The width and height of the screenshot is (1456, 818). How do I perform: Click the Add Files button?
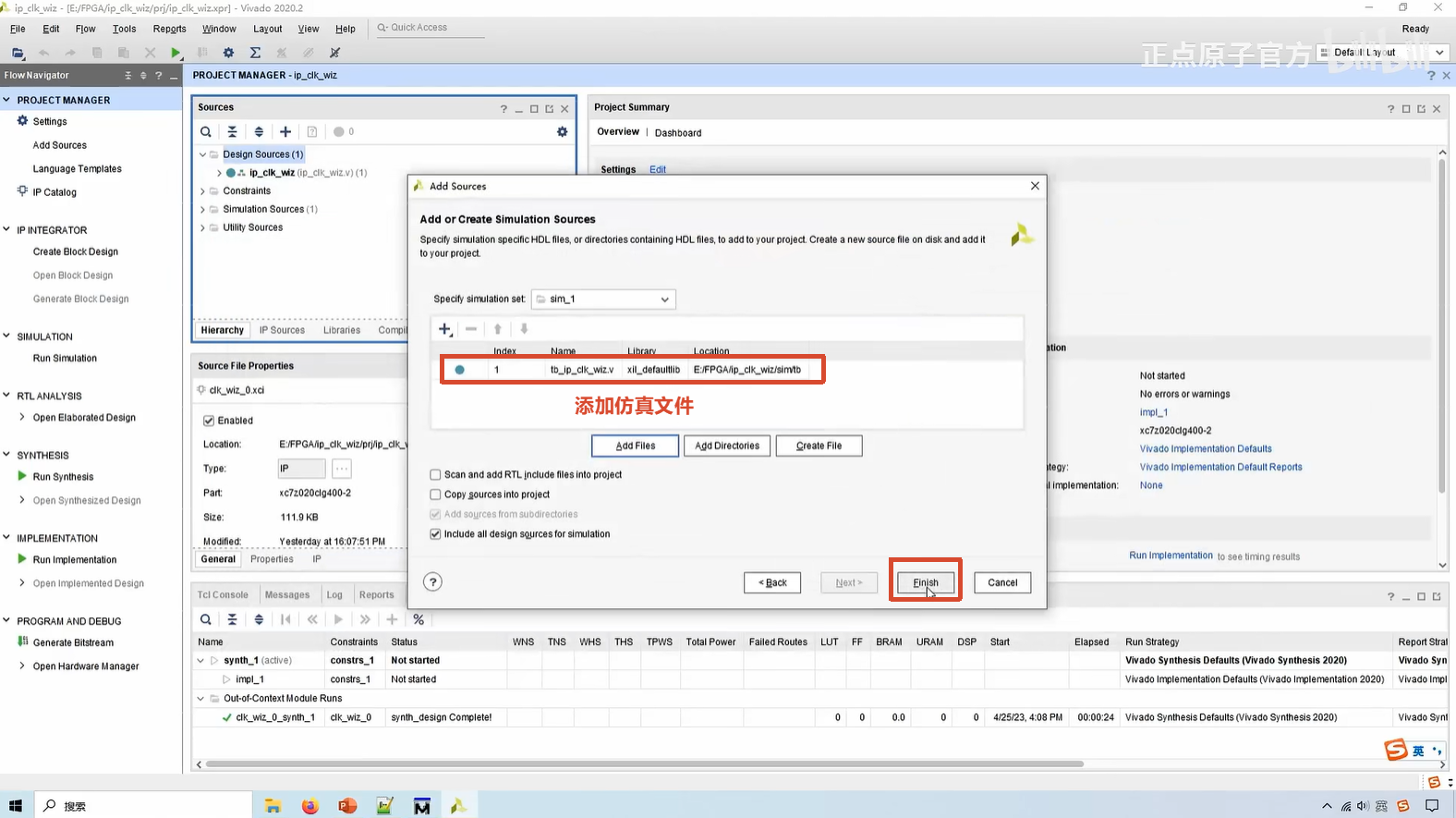636,446
